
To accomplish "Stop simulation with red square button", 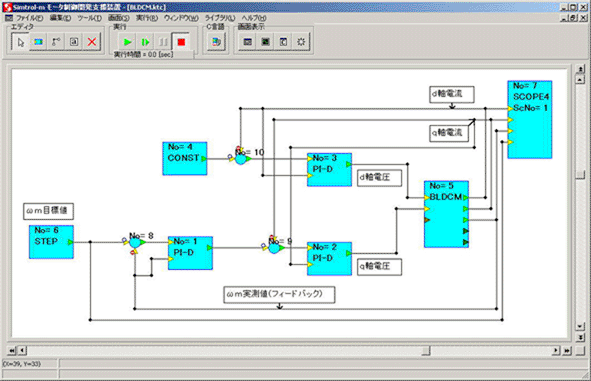I will 181,42.
